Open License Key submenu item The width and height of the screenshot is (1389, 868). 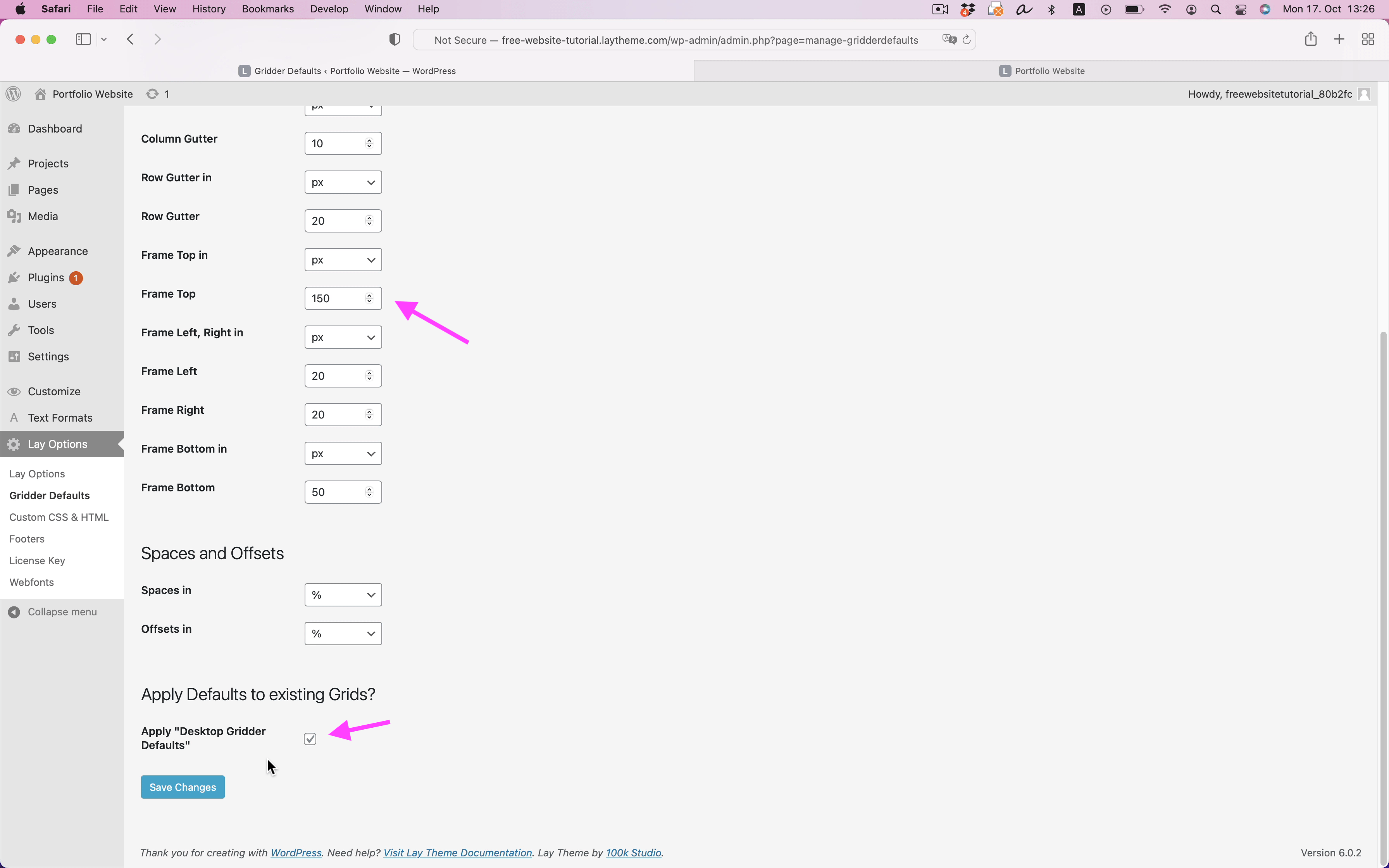[37, 561]
